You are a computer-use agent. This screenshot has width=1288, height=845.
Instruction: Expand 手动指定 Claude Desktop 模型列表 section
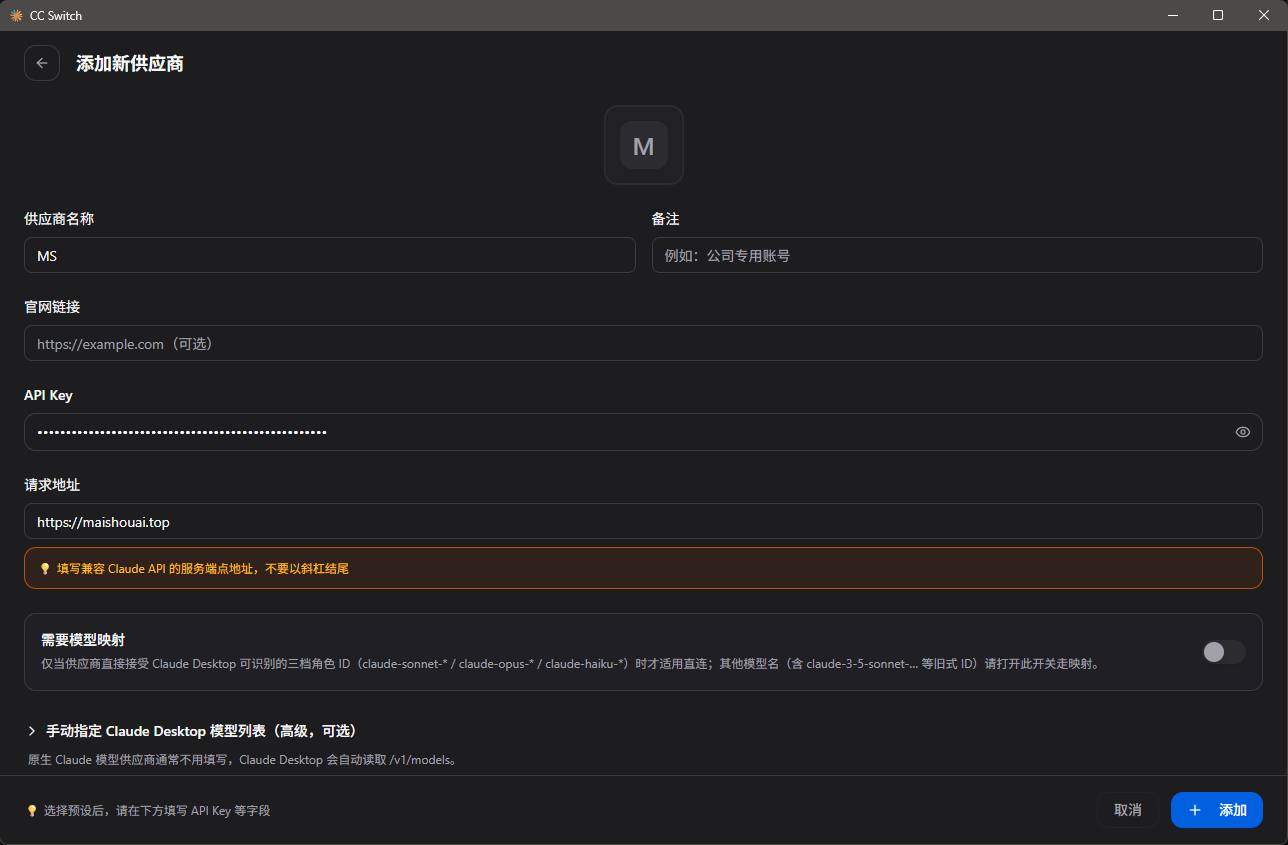192,731
